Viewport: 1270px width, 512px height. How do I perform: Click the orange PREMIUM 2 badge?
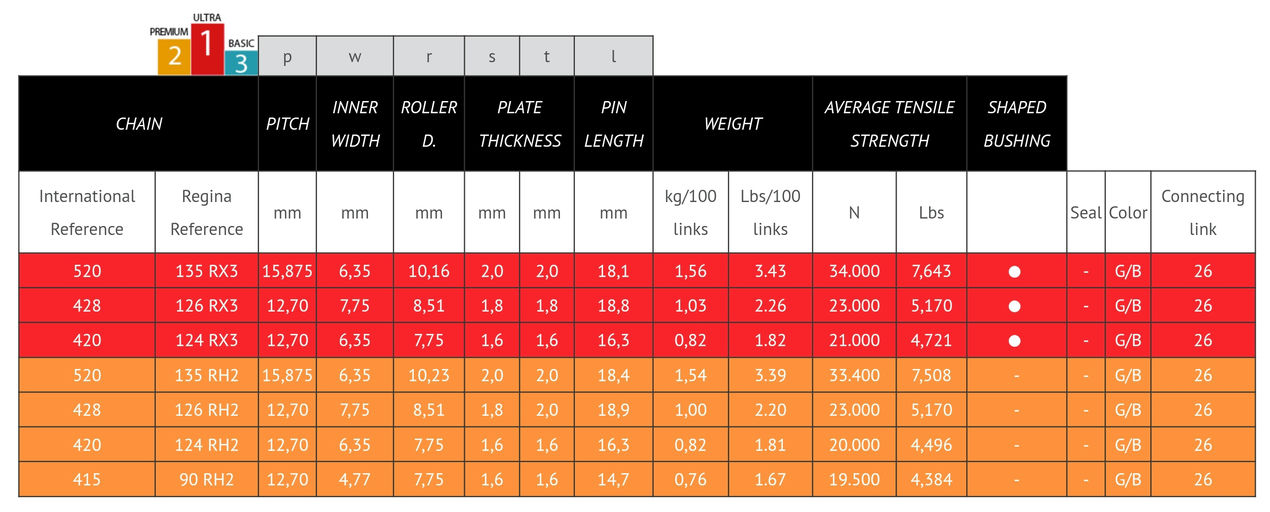pyautogui.click(x=174, y=52)
